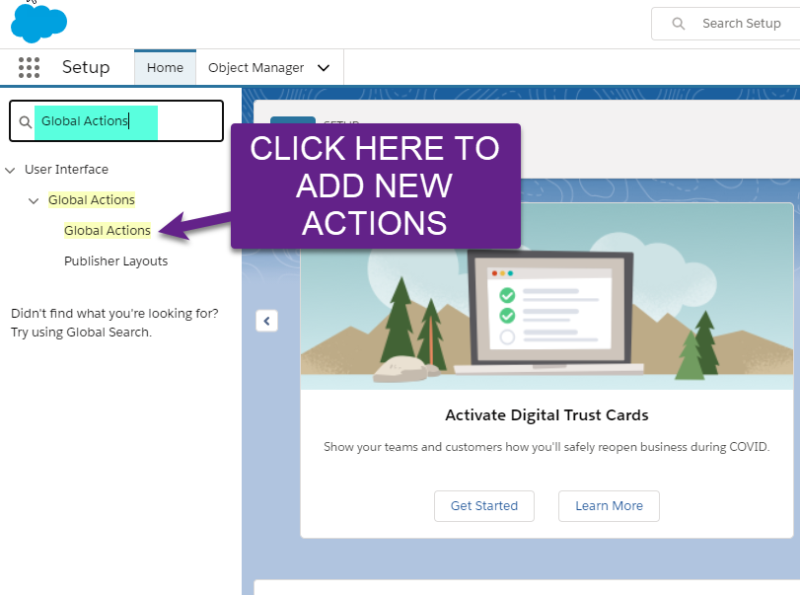This screenshot has height=595, width=800.
Task: Select the User Interface tree label
Action: (x=66, y=169)
